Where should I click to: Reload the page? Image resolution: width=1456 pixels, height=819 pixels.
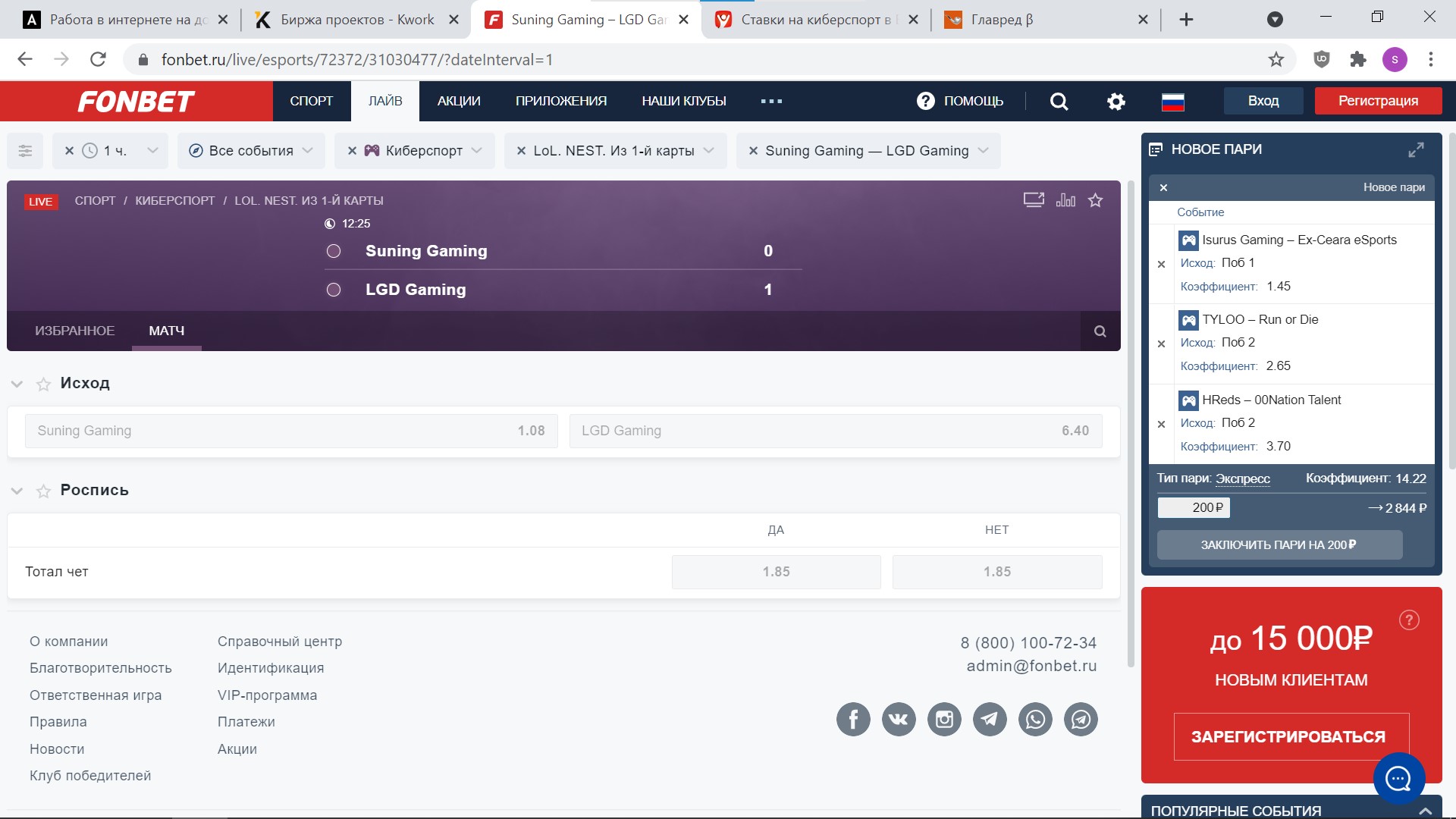click(98, 59)
